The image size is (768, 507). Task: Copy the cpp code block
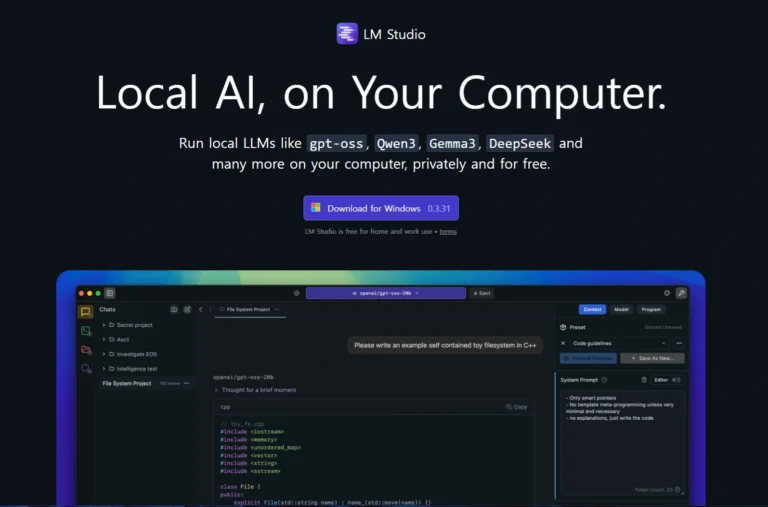[x=516, y=407]
